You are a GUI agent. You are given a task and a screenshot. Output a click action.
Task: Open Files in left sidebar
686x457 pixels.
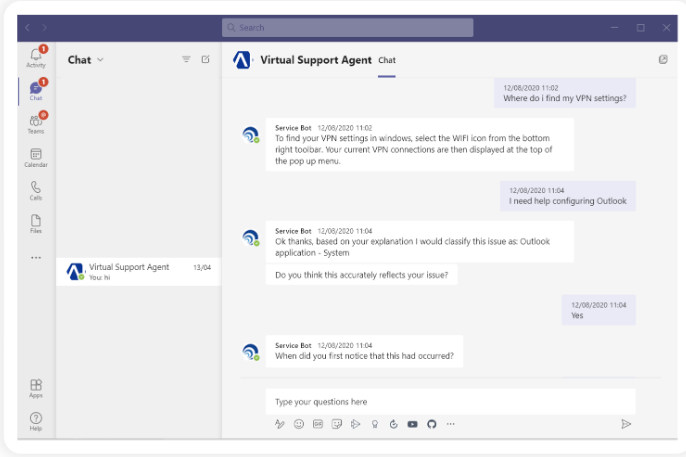[36, 223]
